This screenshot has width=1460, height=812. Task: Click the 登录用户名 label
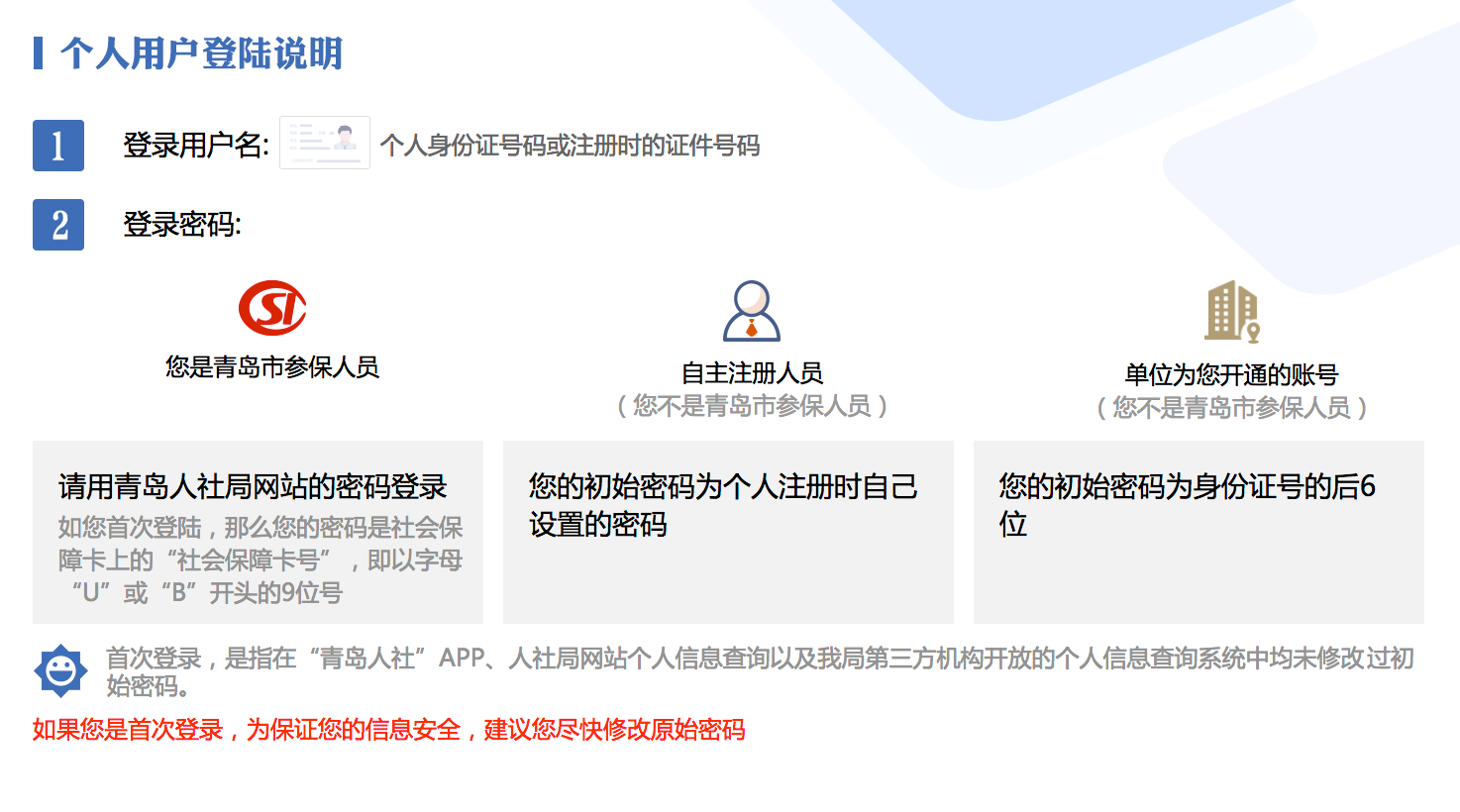coord(195,146)
